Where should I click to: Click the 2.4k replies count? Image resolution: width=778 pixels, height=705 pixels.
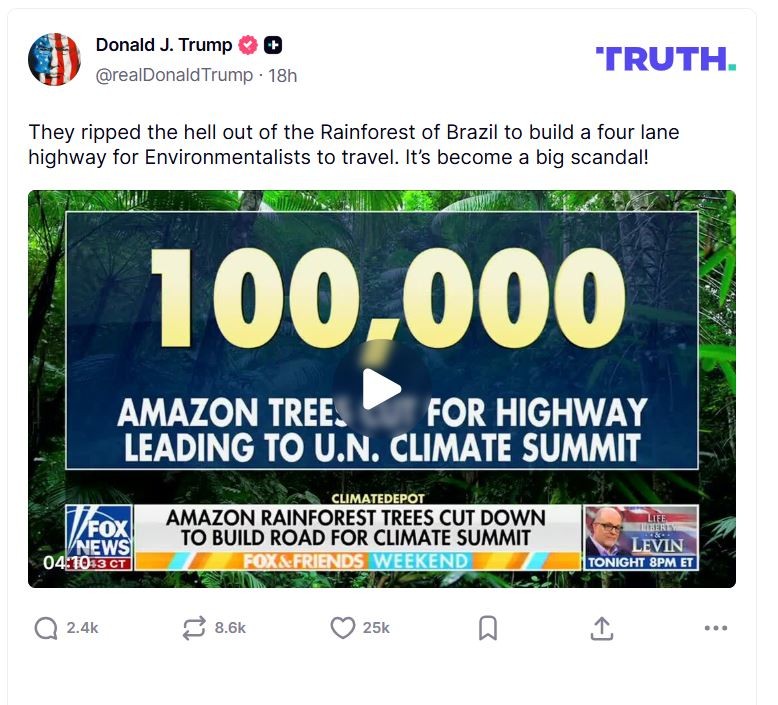[82, 628]
